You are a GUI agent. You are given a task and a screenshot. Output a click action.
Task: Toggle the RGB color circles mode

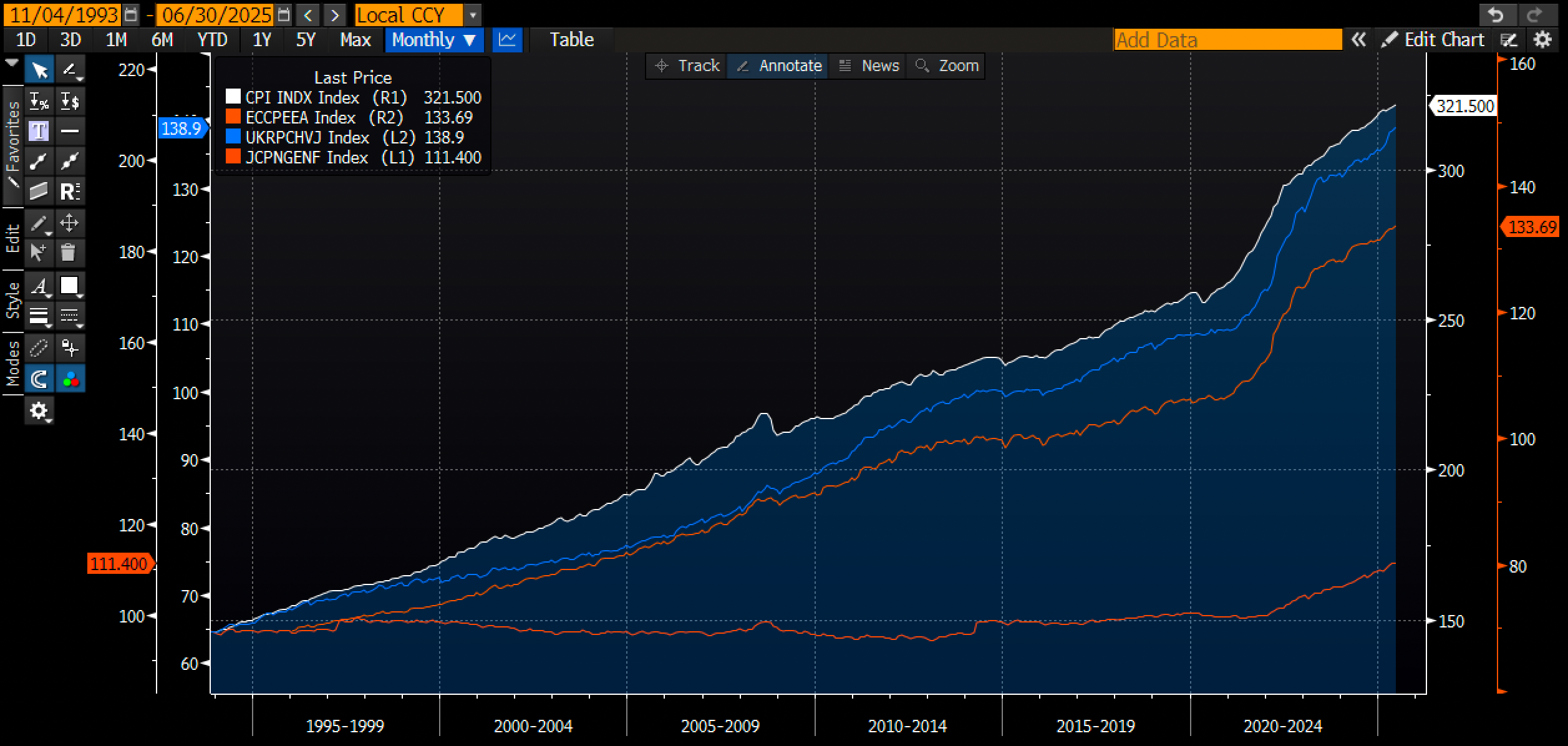70,379
